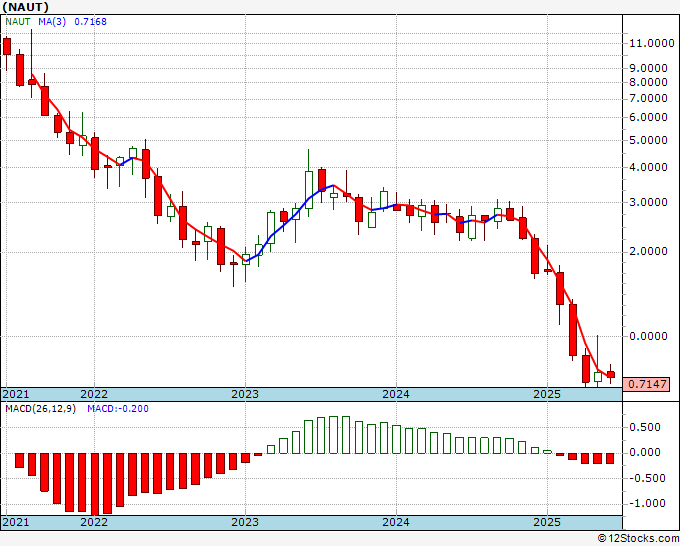Click the MACD(26,12,9) indicator label
Viewport: 680px width, 546px height.
(x=40, y=409)
